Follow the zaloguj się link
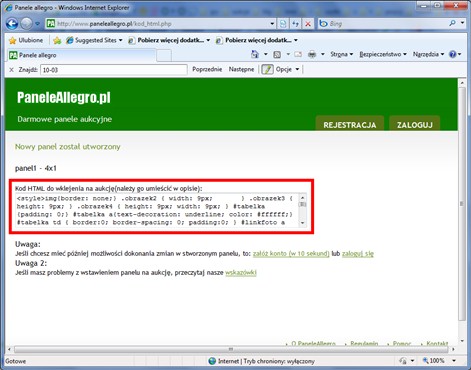Image resolution: width=471 pixels, height=370 pixels. coord(358,254)
